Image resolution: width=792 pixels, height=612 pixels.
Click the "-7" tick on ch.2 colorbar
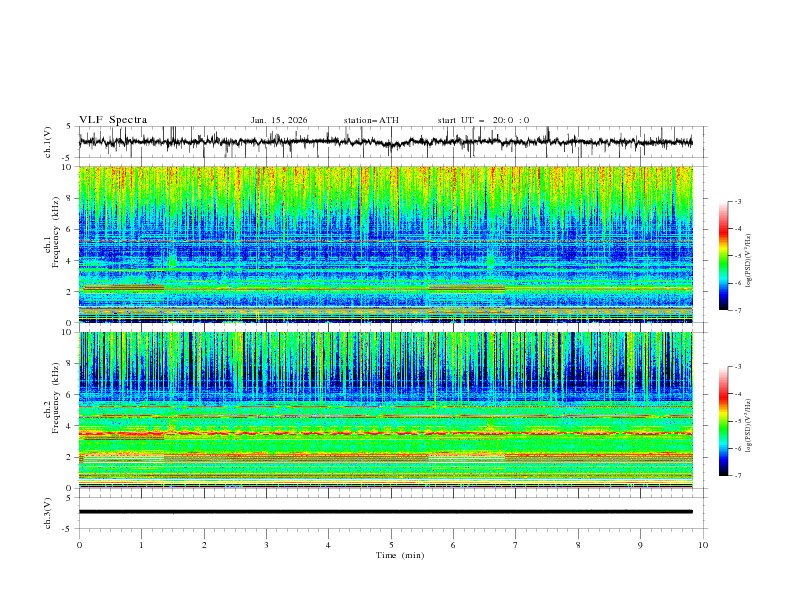tap(738, 476)
